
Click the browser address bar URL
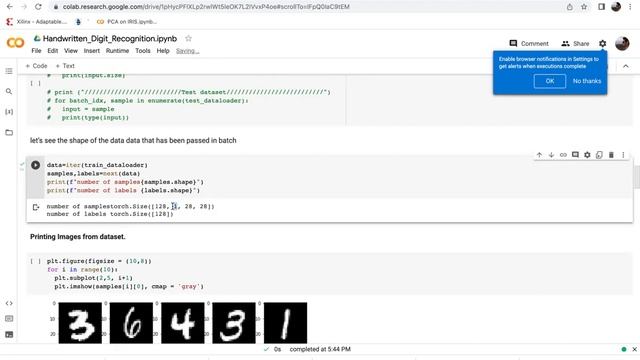tap(206, 7)
